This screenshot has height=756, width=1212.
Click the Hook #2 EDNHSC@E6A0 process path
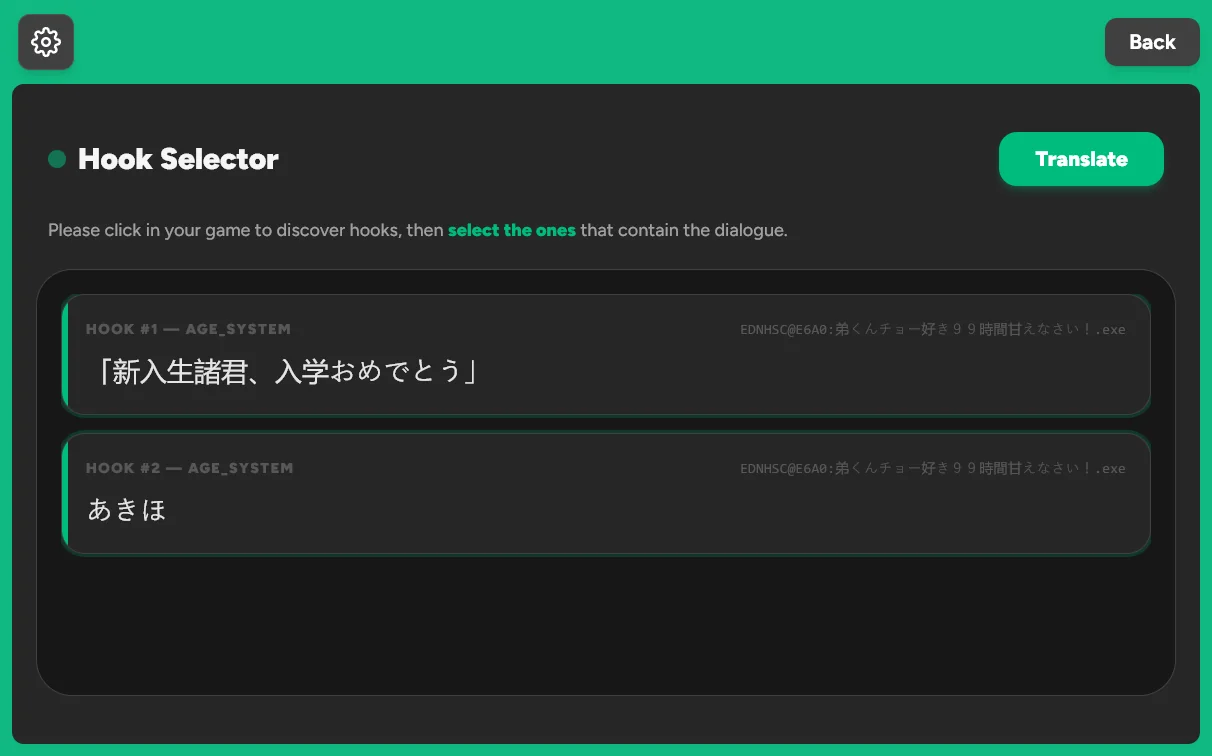tap(933, 468)
